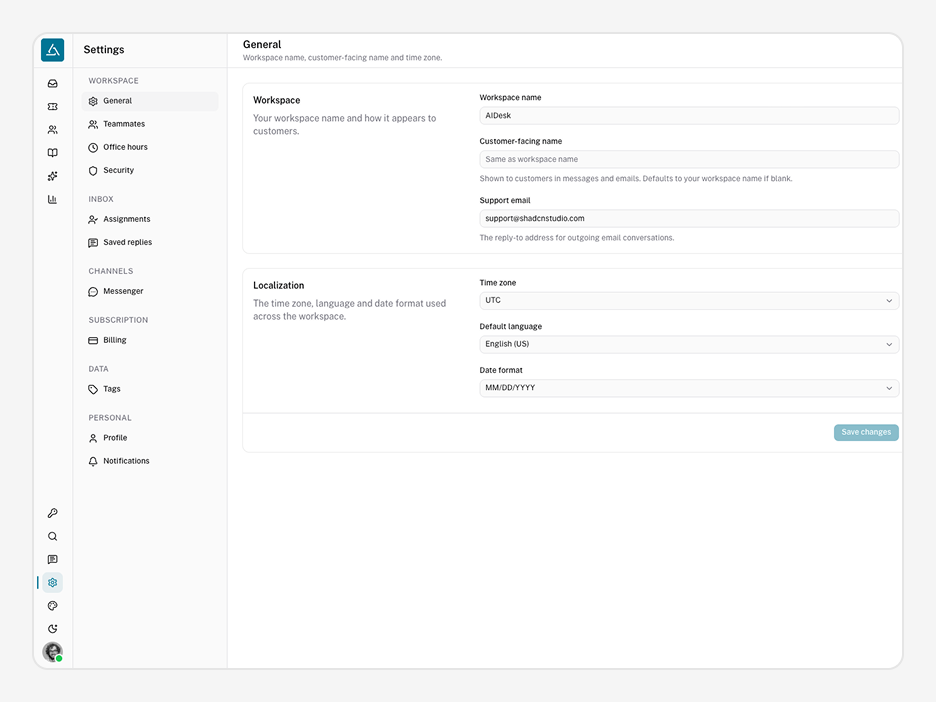936x702 pixels.
Task: Click the active settings gear rail icon
Action: click(x=53, y=583)
